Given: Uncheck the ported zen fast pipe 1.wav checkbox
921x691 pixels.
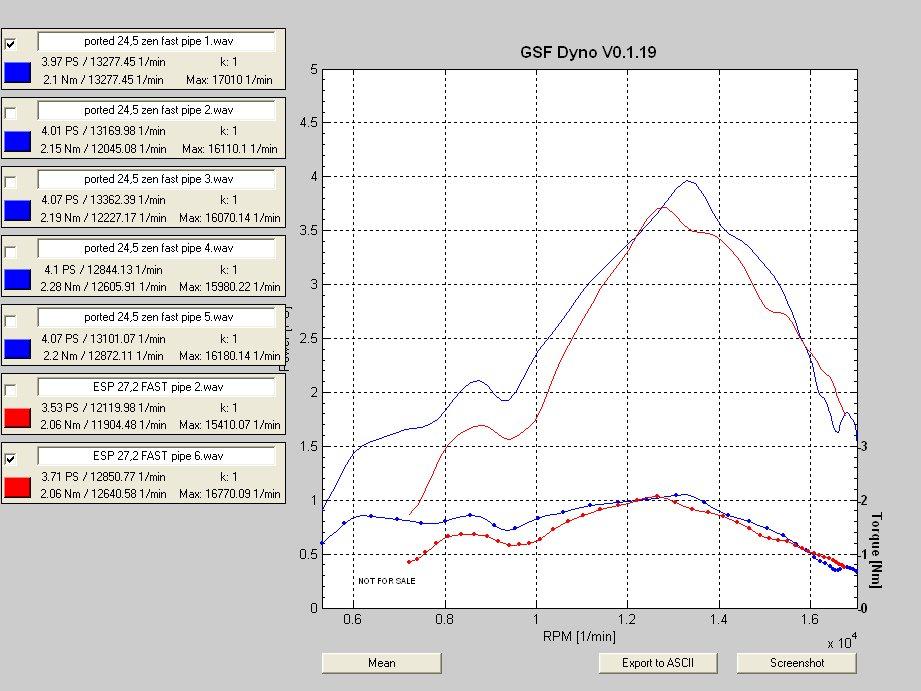Looking at the screenshot, I should point(11,44).
